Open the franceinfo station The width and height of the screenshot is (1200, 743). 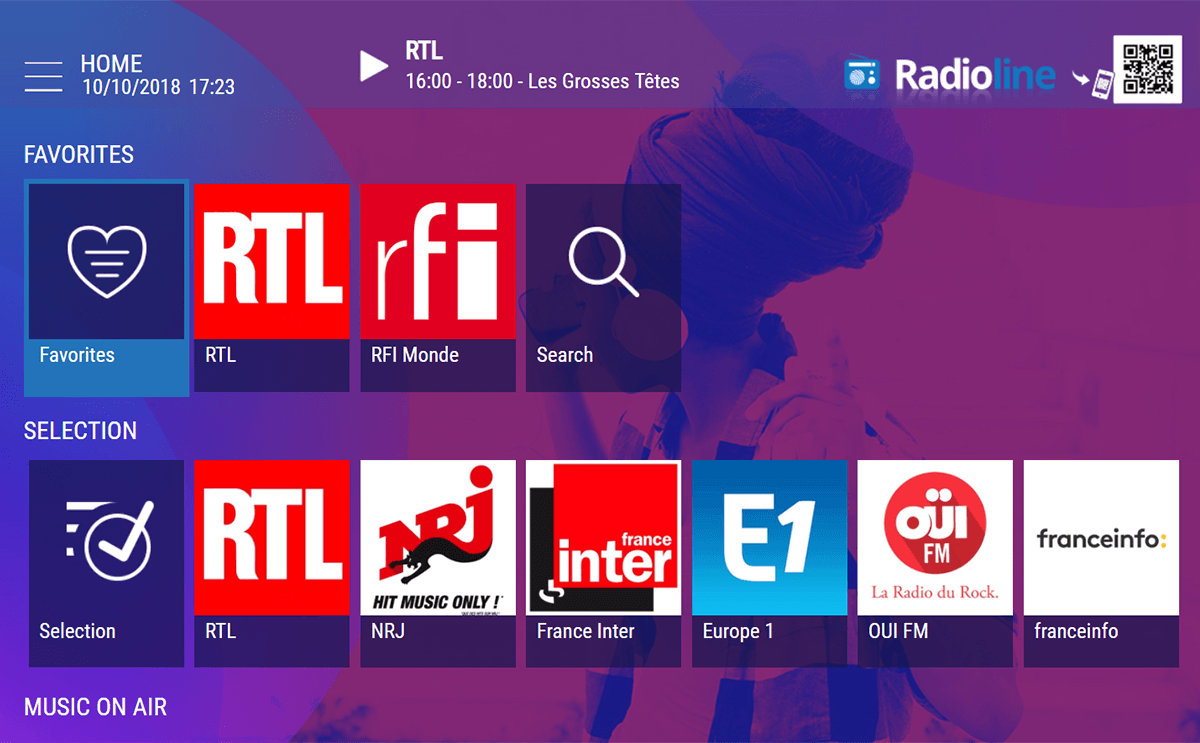(x=1100, y=537)
